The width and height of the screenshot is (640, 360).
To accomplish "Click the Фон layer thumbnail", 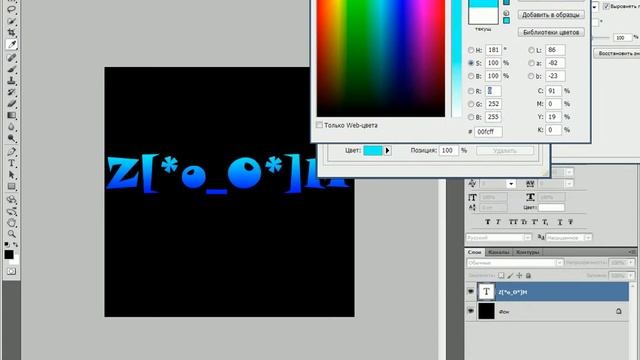I will [486, 311].
